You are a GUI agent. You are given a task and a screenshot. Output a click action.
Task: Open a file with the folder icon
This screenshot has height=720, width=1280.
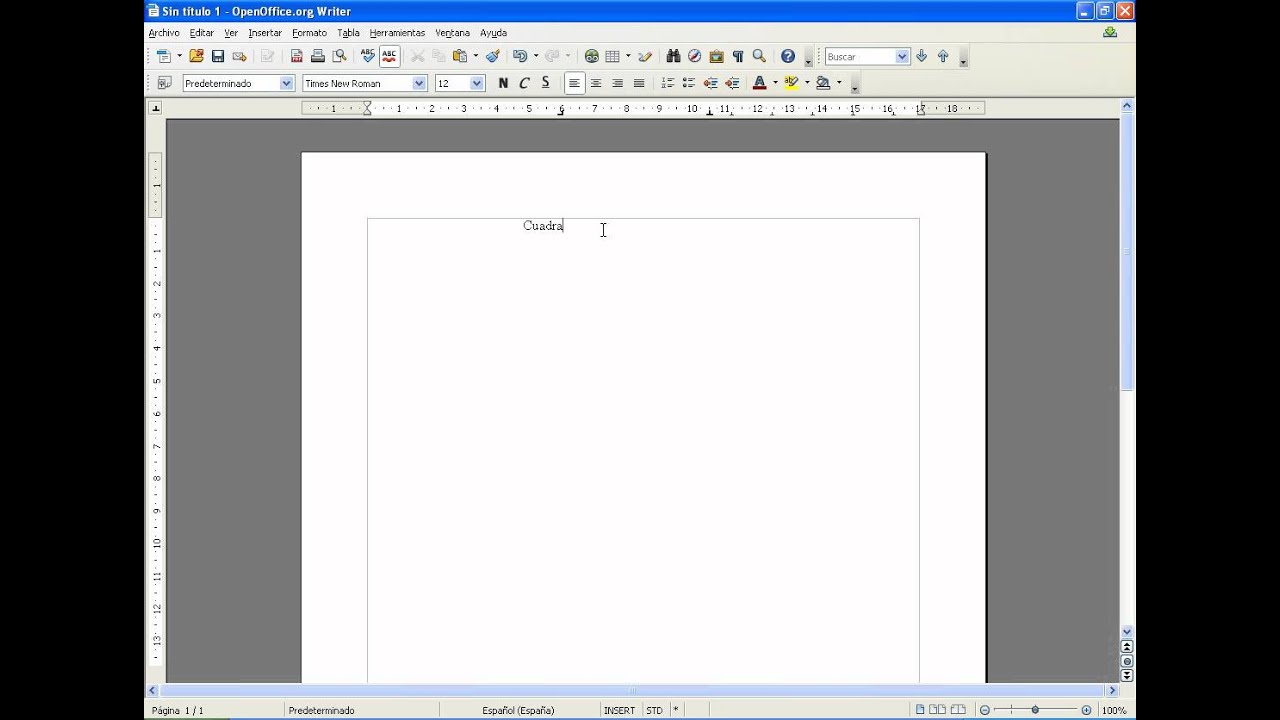[x=196, y=57]
